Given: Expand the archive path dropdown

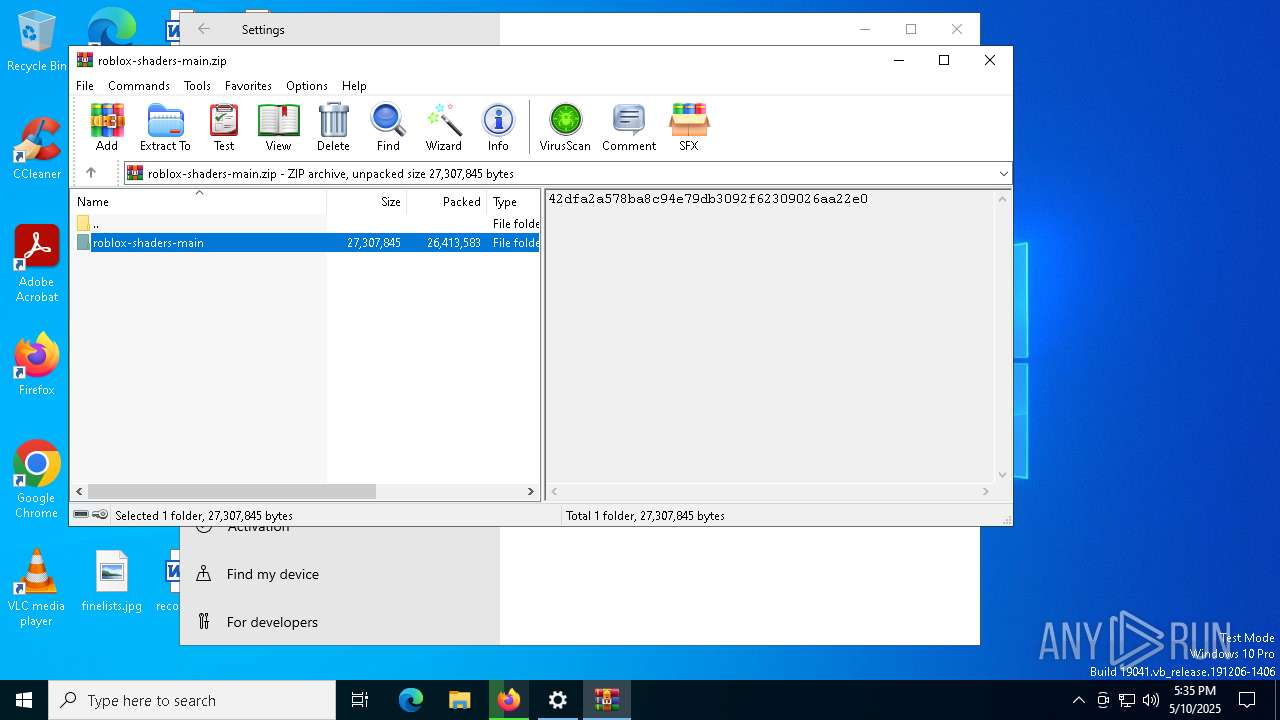Looking at the screenshot, I should 1003,174.
